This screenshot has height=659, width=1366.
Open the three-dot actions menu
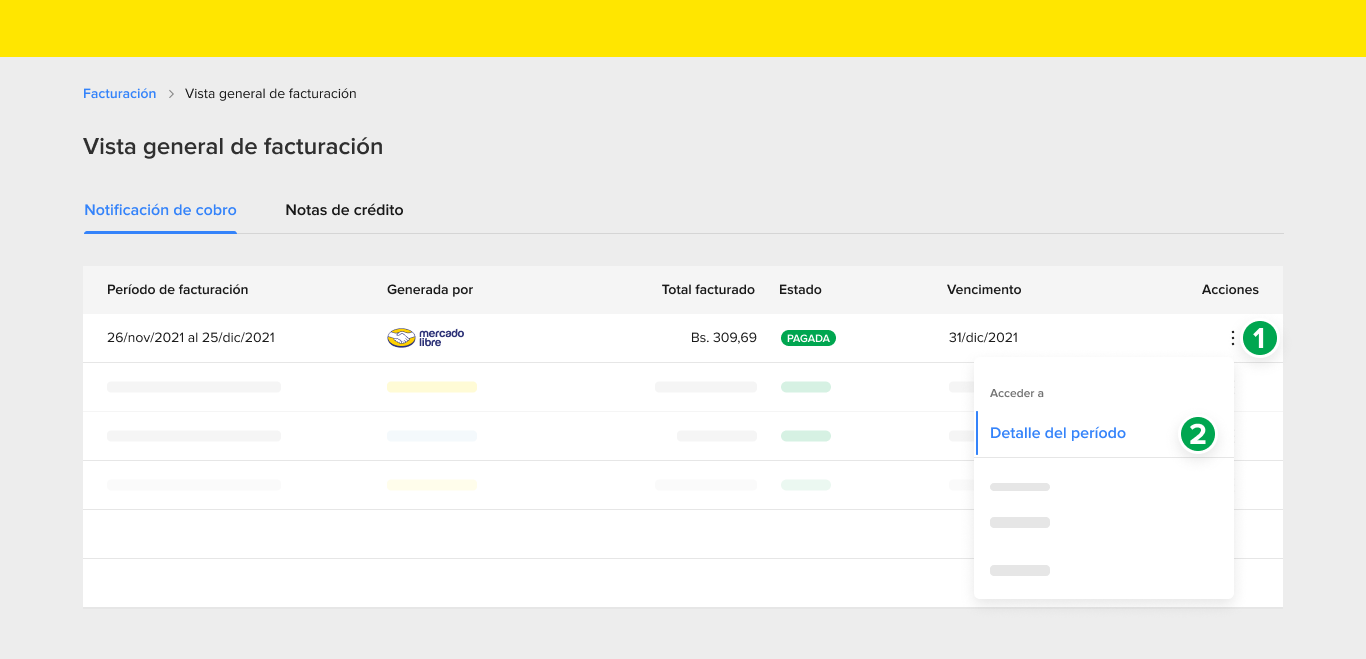pos(1232,338)
